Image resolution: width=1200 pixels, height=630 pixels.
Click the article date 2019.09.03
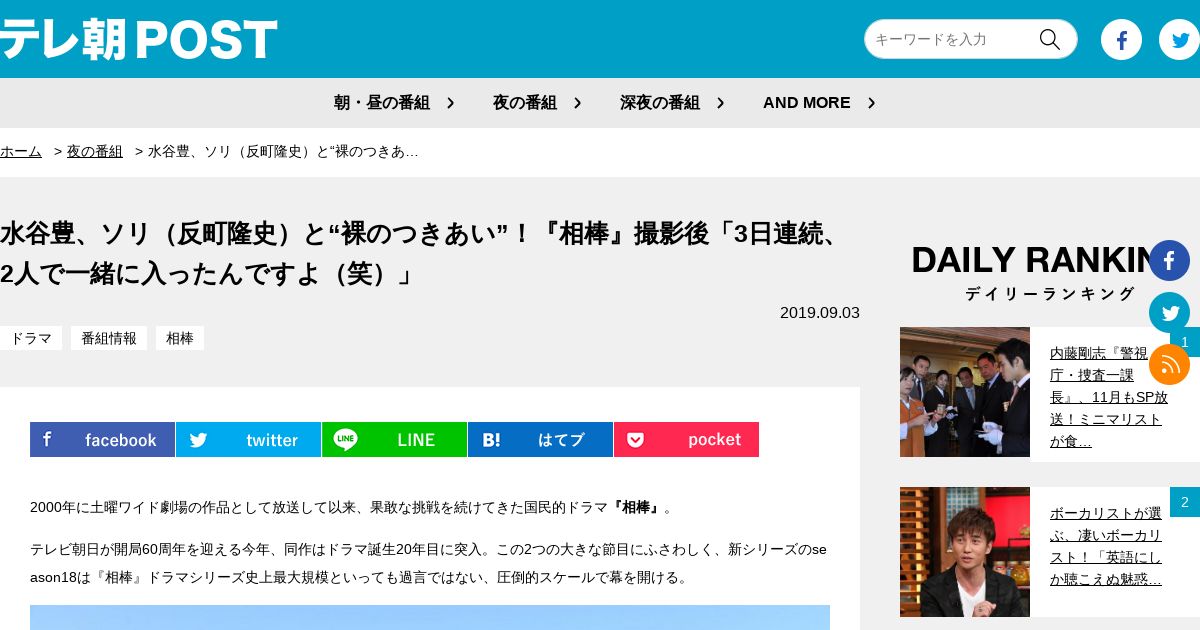click(820, 312)
